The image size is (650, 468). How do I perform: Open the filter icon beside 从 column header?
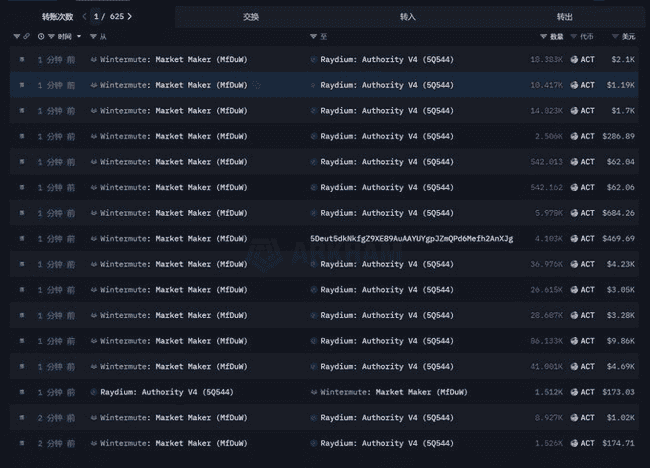point(93,37)
